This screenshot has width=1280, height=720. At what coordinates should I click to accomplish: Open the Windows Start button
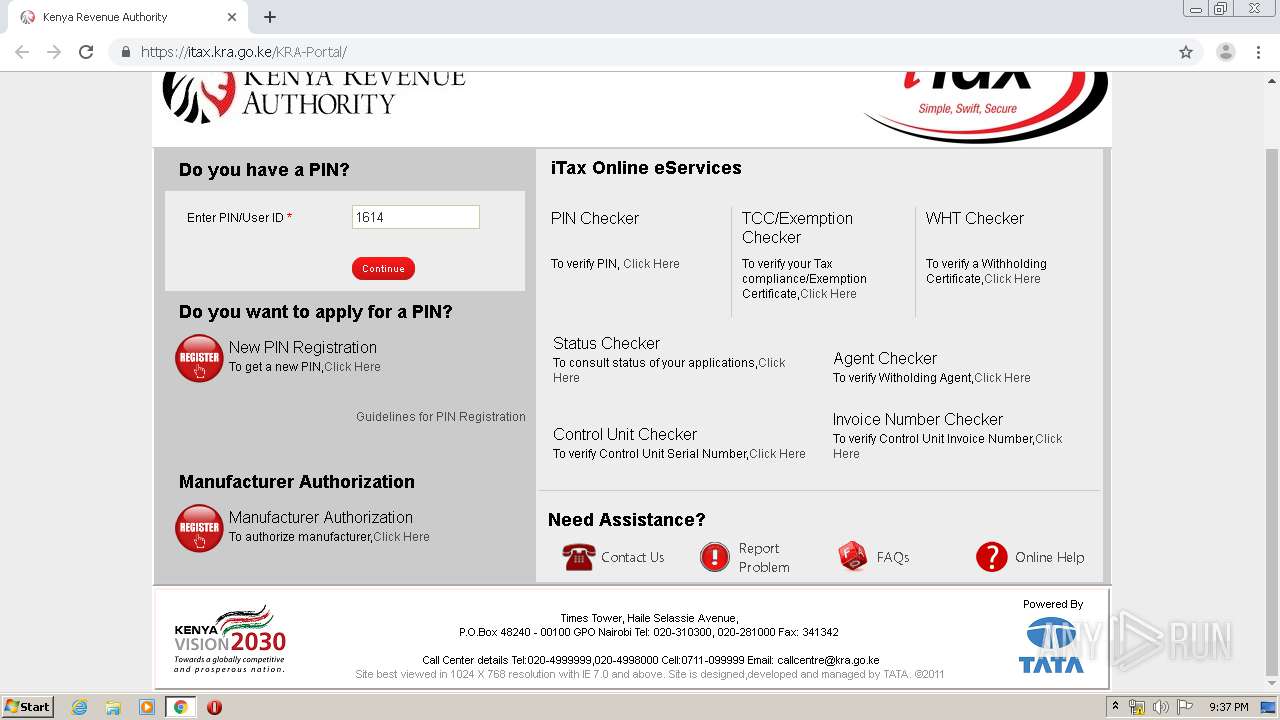(28, 707)
